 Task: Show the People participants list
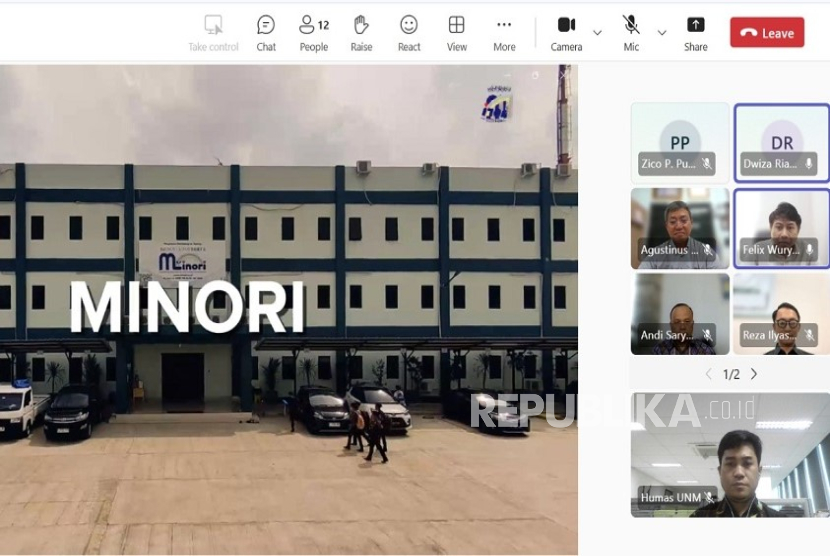point(313,33)
